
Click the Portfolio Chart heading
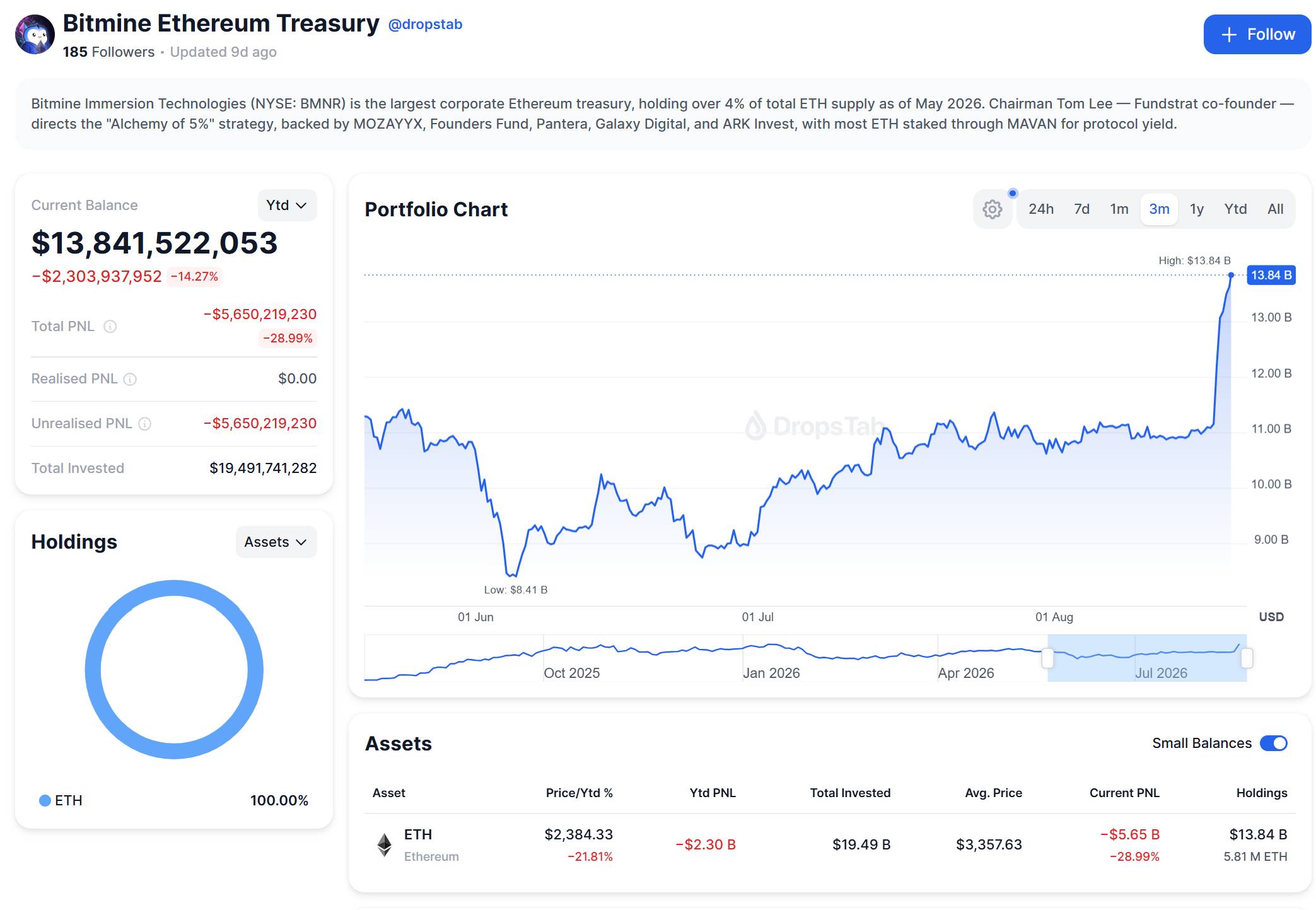tap(436, 210)
